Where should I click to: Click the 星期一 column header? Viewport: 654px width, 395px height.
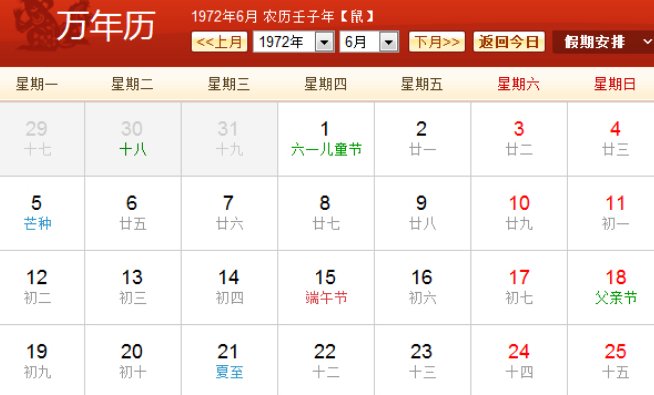point(37,84)
